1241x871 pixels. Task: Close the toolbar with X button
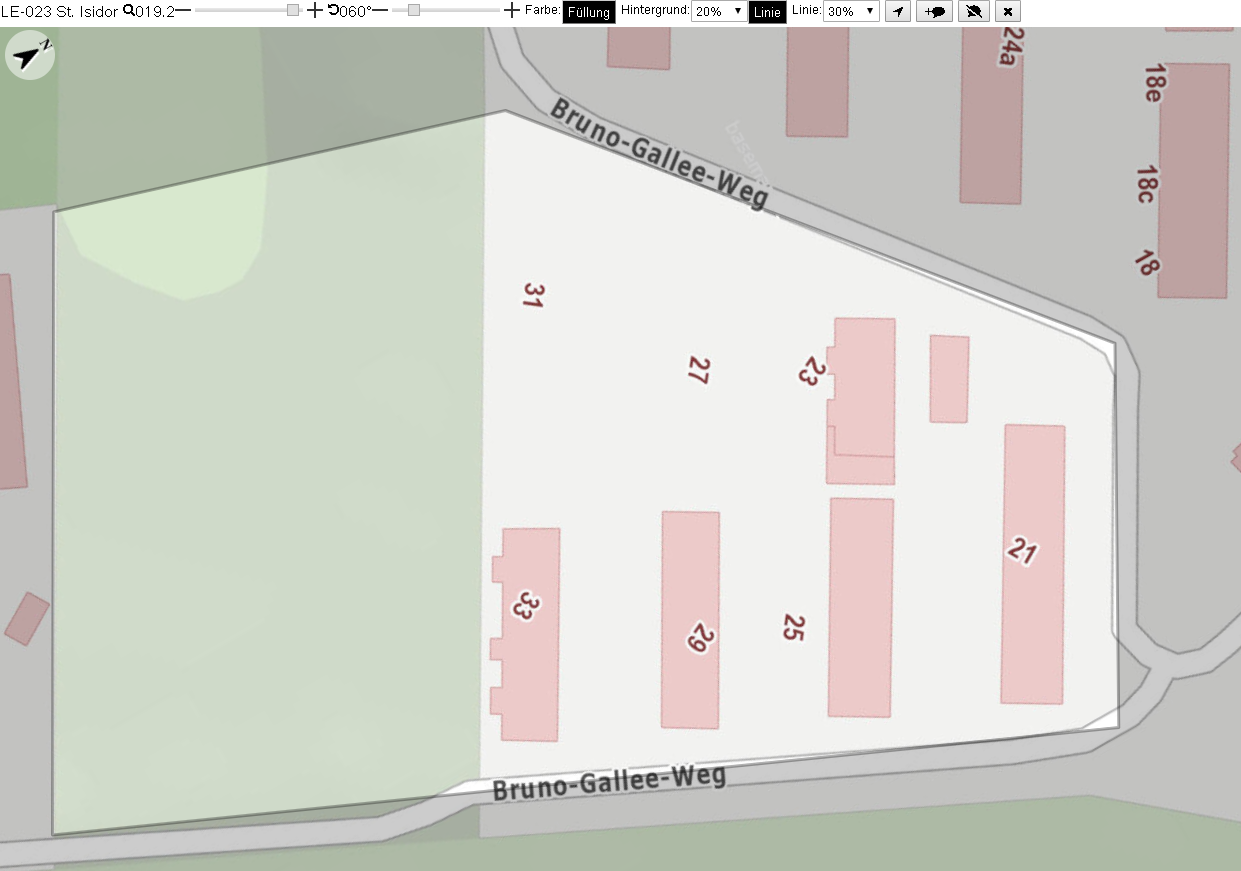1008,12
